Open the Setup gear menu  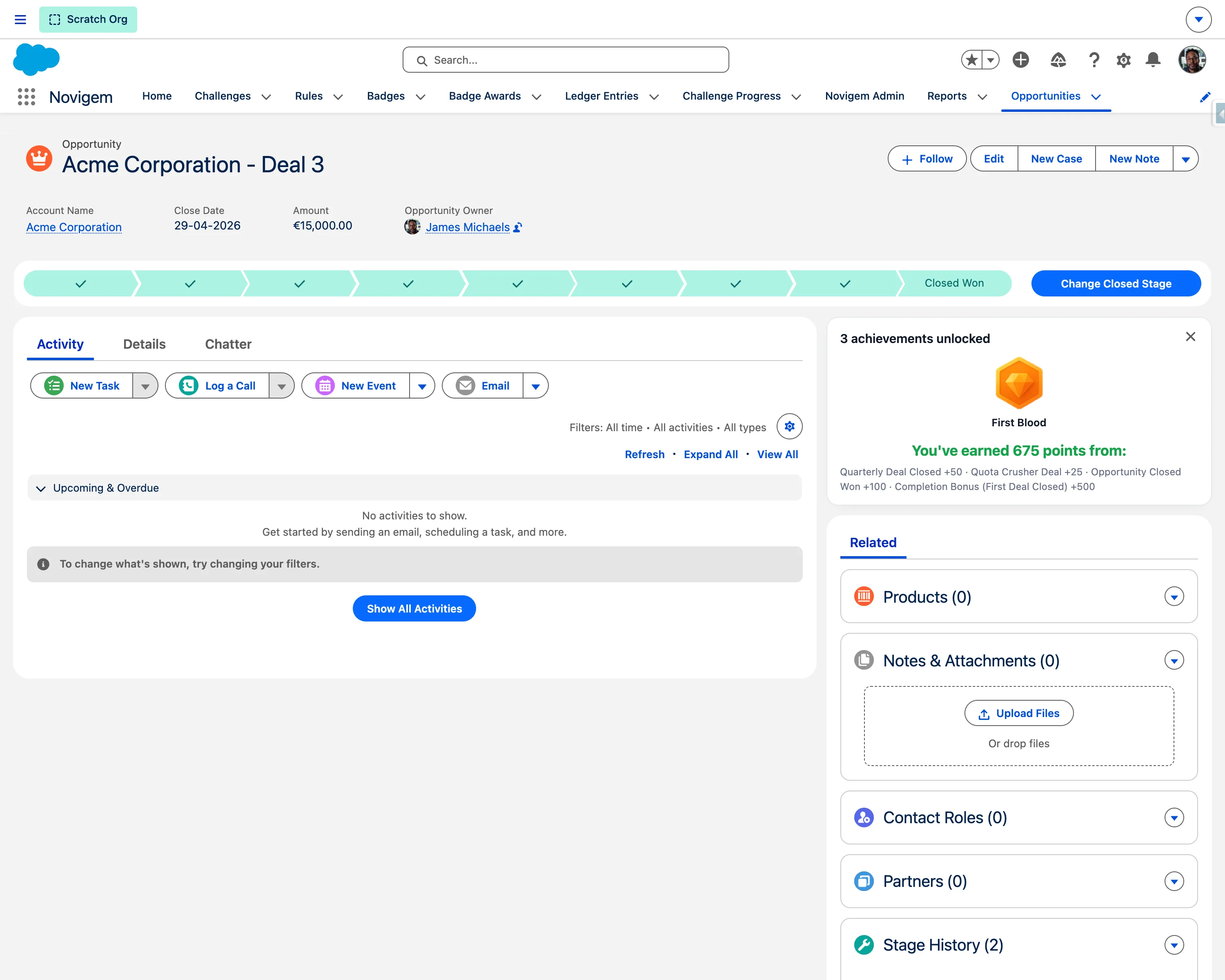coord(1123,60)
